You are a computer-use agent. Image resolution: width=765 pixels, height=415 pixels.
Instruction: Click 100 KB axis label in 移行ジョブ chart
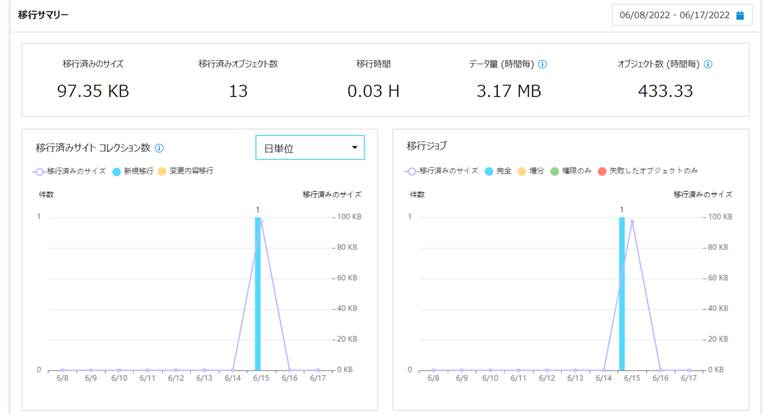(720, 217)
